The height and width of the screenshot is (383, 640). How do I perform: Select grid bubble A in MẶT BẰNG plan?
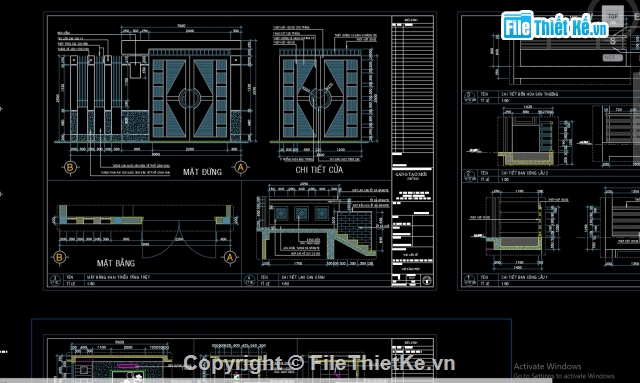(x=230, y=257)
